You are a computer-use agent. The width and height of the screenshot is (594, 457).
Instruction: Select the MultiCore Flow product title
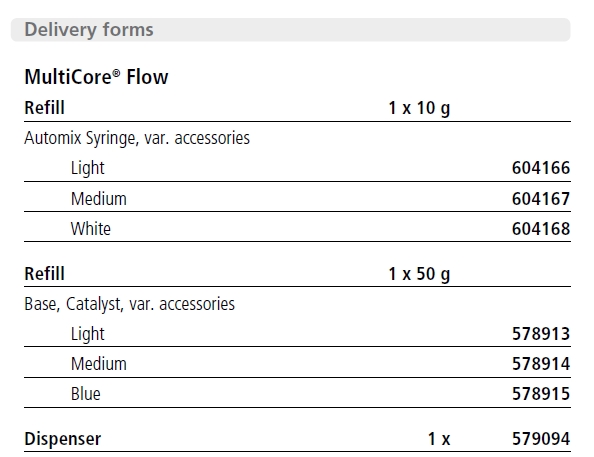pos(96,77)
